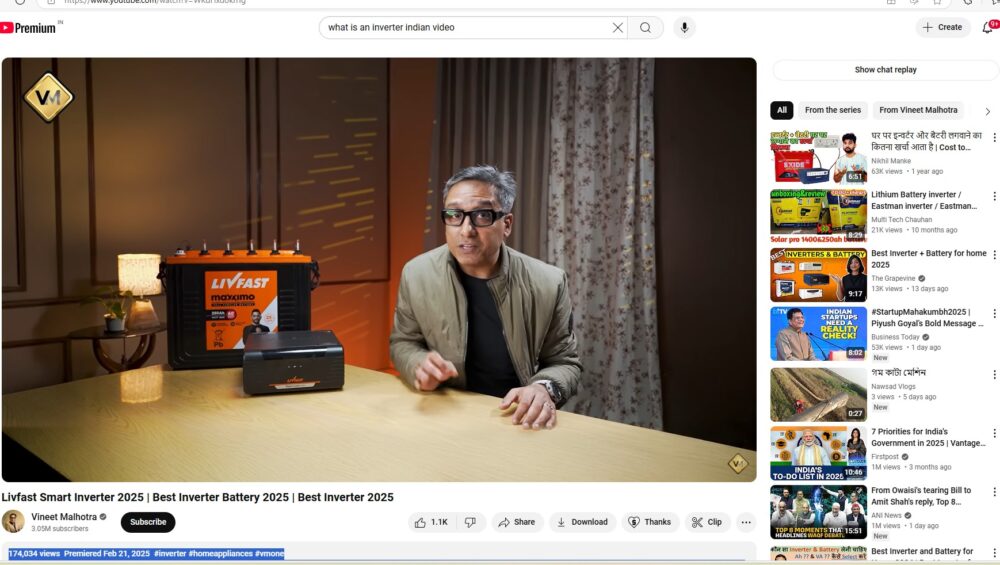Subscribe to Vineet Malhotra
The width and height of the screenshot is (1000, 565).
pyautogui.click(x=148, y=522)
